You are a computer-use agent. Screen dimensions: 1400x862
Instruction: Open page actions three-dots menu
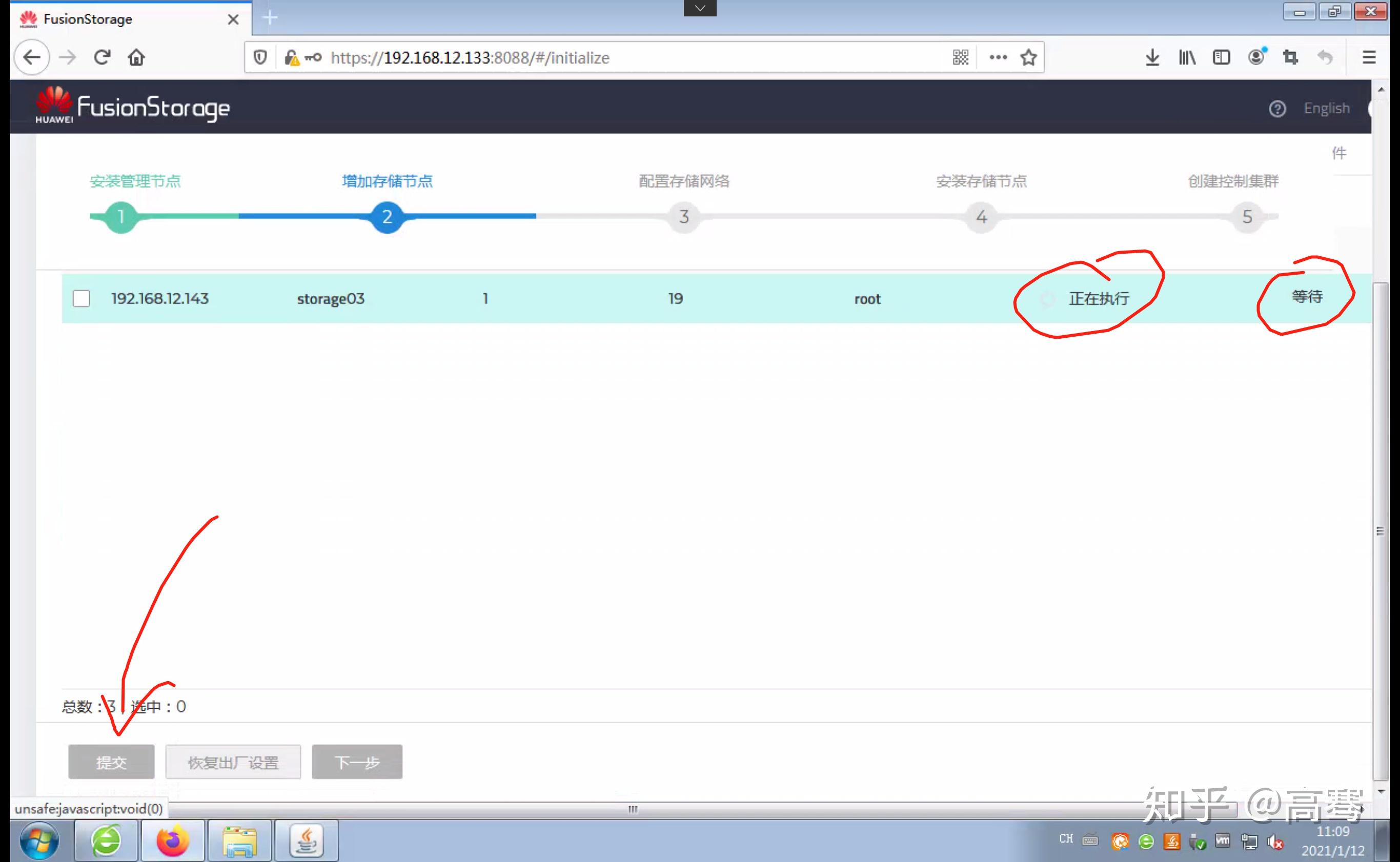point(998,57)
